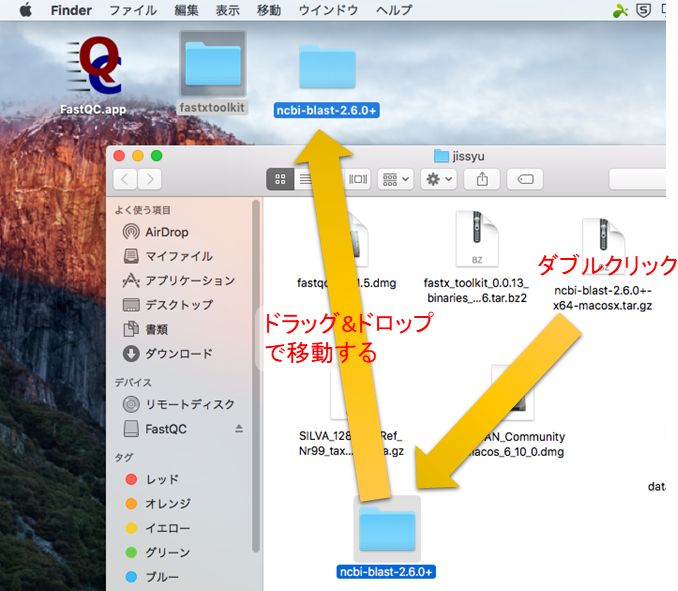Open the 移動 menu
Image resolution: width=678 pixels, height=591 pixels.
[269, 10]
